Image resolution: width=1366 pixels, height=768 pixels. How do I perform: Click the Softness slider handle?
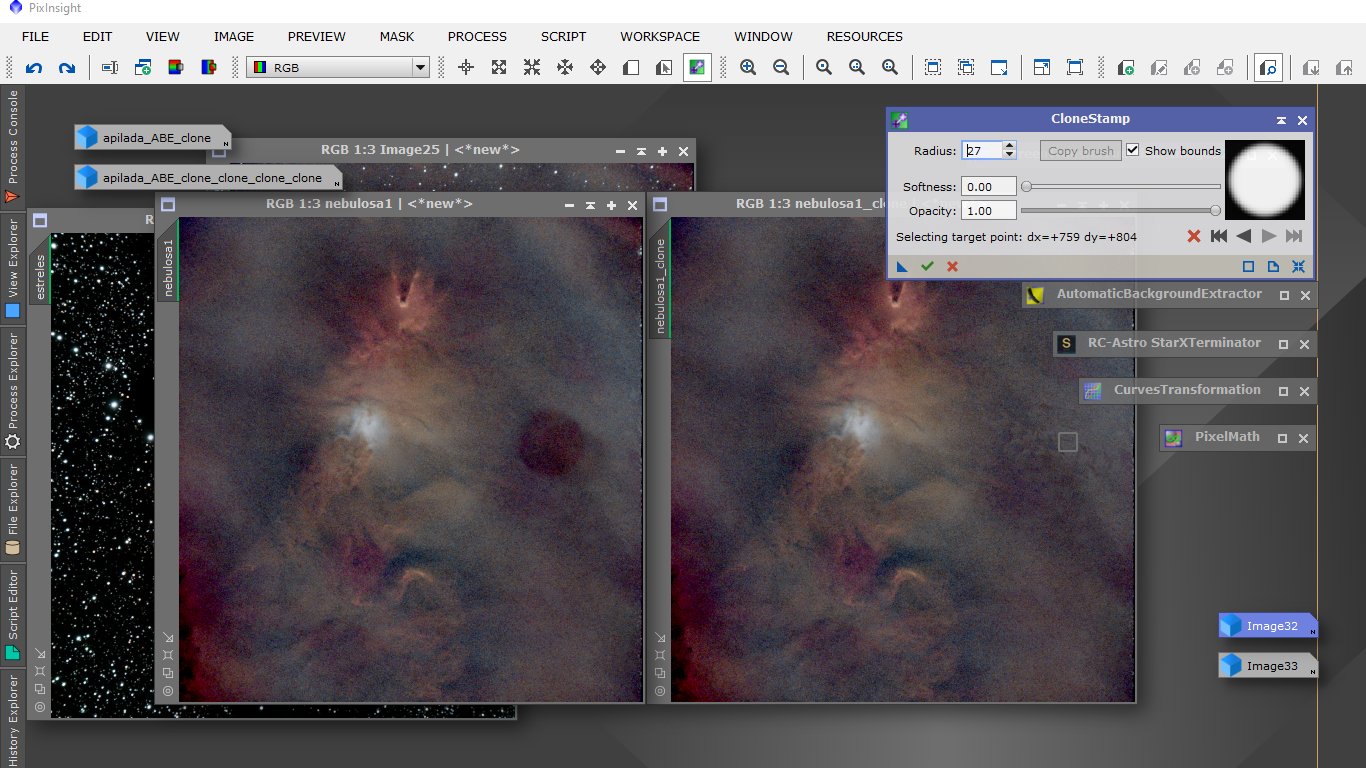tap(1026, 186)
